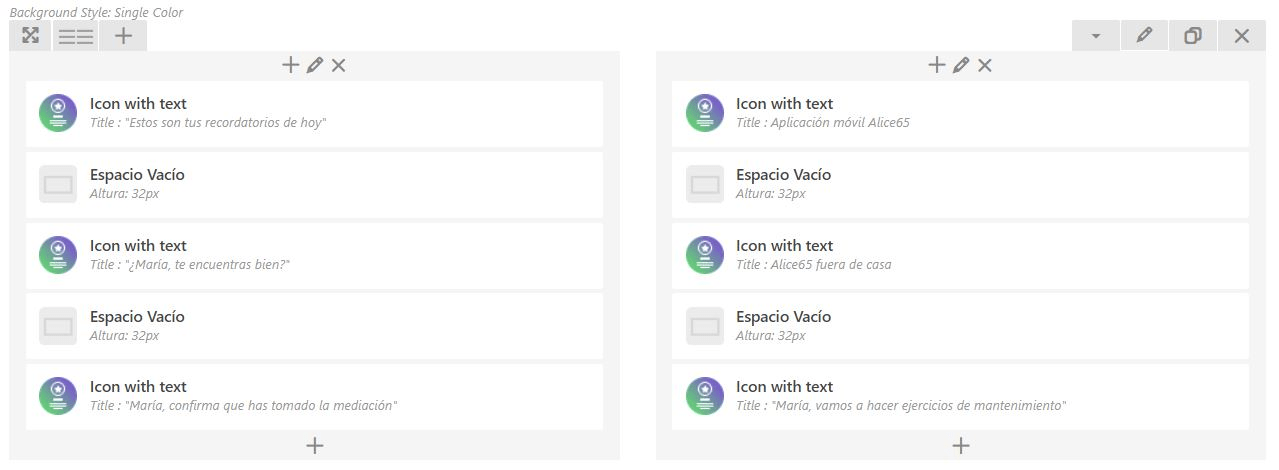1279x470 pixels.
Task: Select the first Espacio Vacío block in the right column
Action: point(960,184)
